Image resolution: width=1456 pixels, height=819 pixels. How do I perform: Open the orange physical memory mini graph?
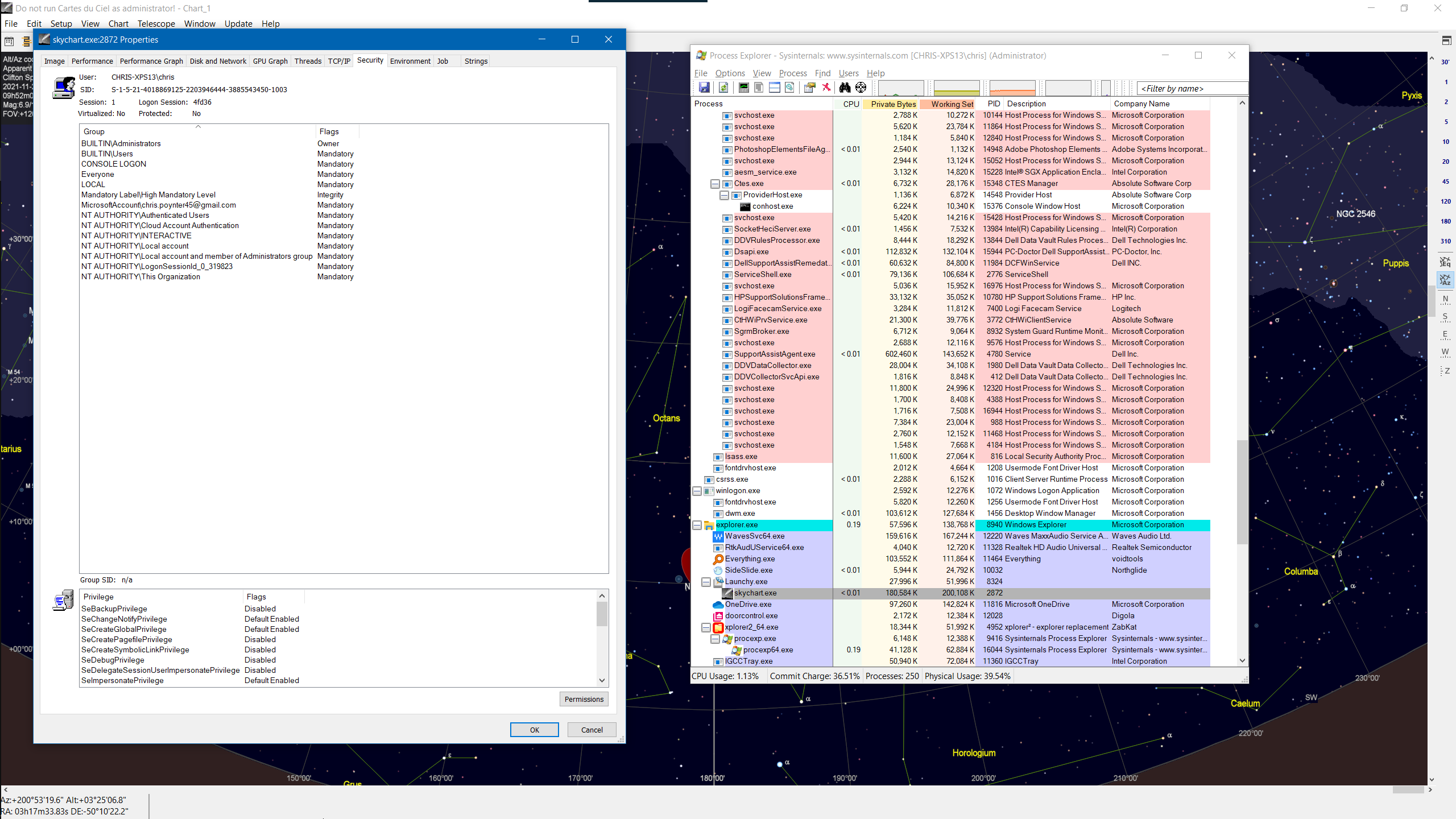pyautogui.click(x=1012, y=88)
